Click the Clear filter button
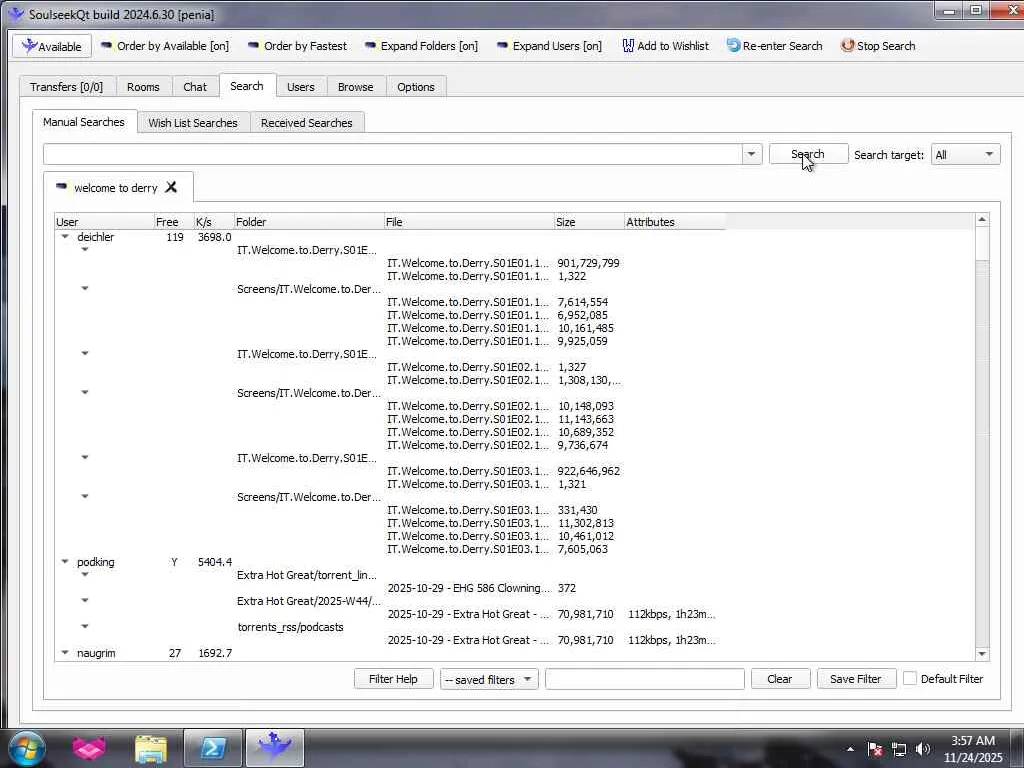1024x768 pixels. coord(780,679)
